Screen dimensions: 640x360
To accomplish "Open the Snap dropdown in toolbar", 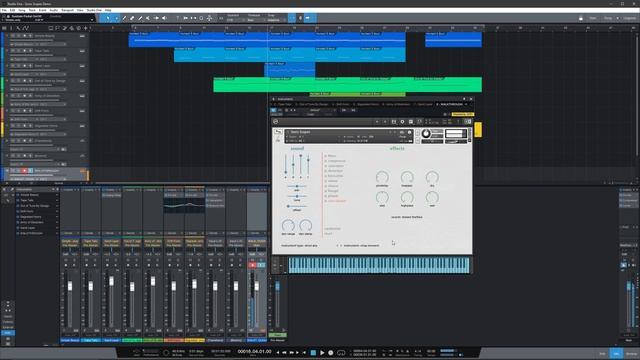I will pos(276,20).
